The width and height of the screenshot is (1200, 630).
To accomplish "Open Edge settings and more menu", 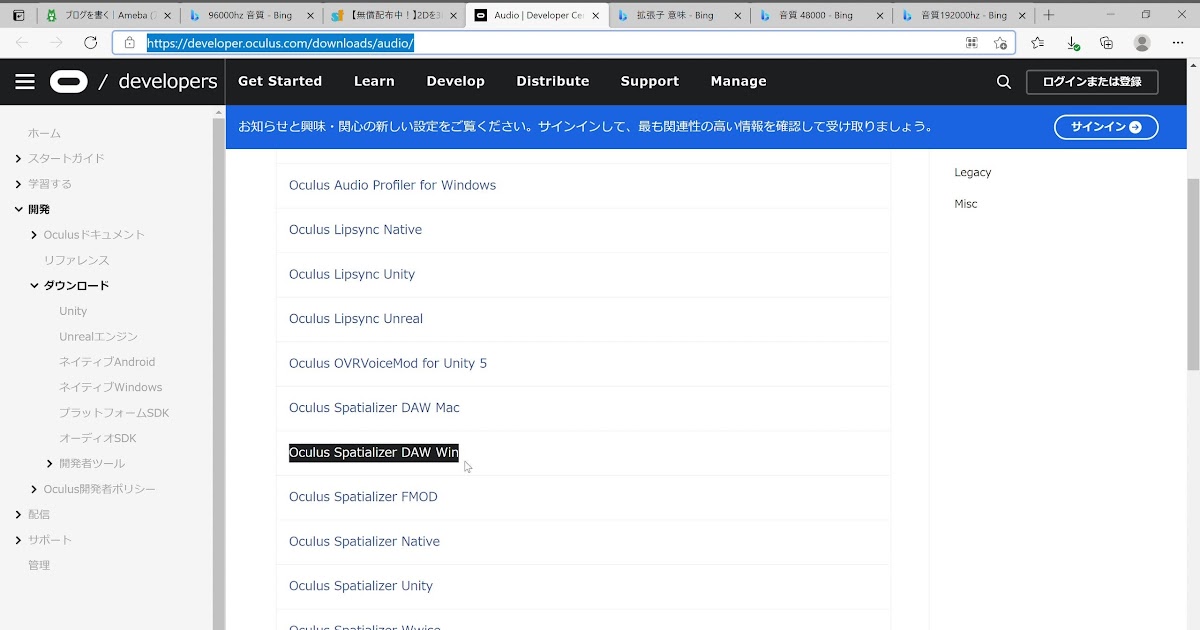I will coord(1177,43).
